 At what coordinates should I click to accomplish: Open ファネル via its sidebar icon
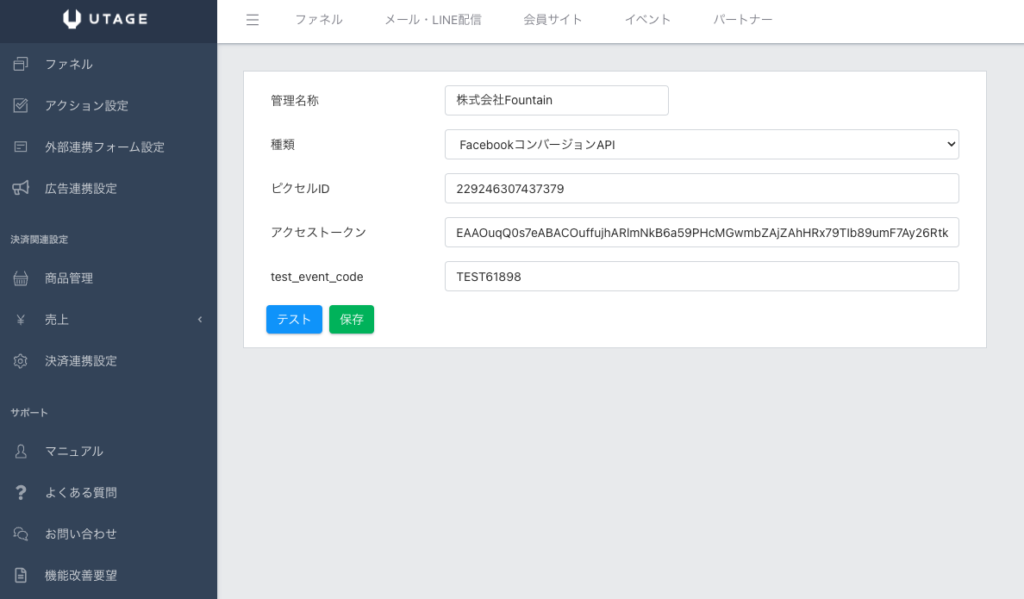20,64
